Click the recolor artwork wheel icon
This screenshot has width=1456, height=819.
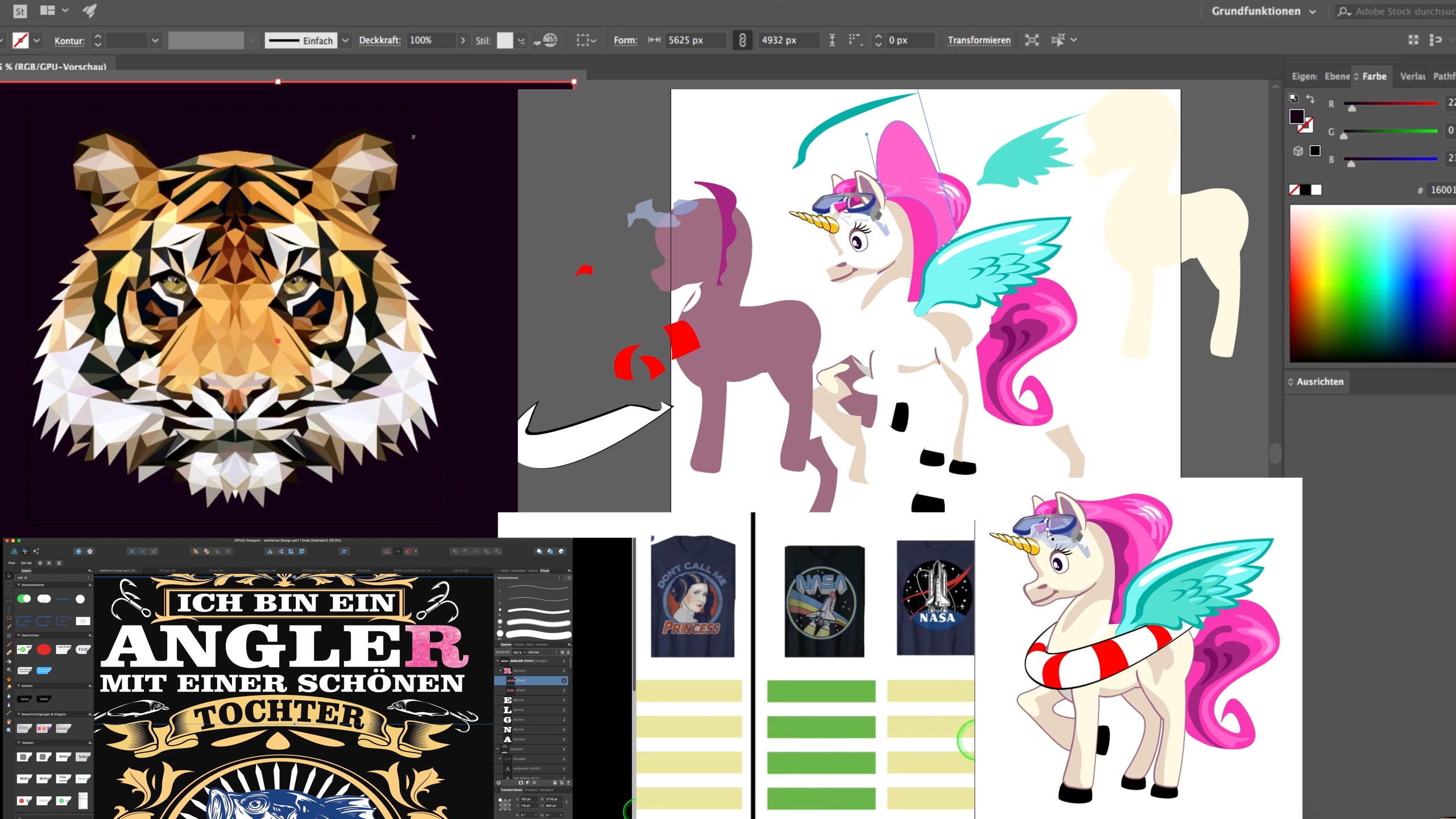point(550,40)
